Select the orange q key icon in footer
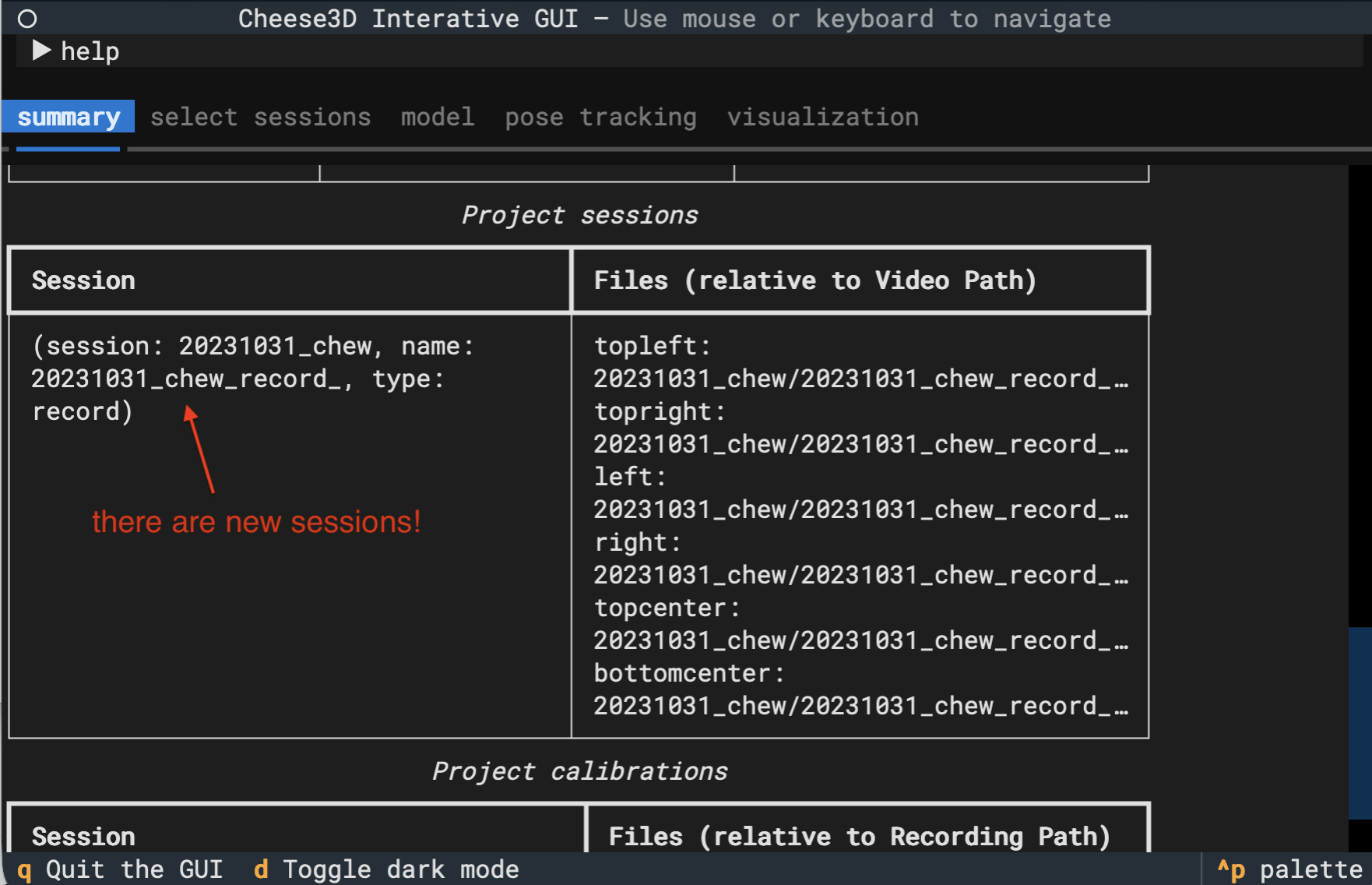 coord(24,869)
